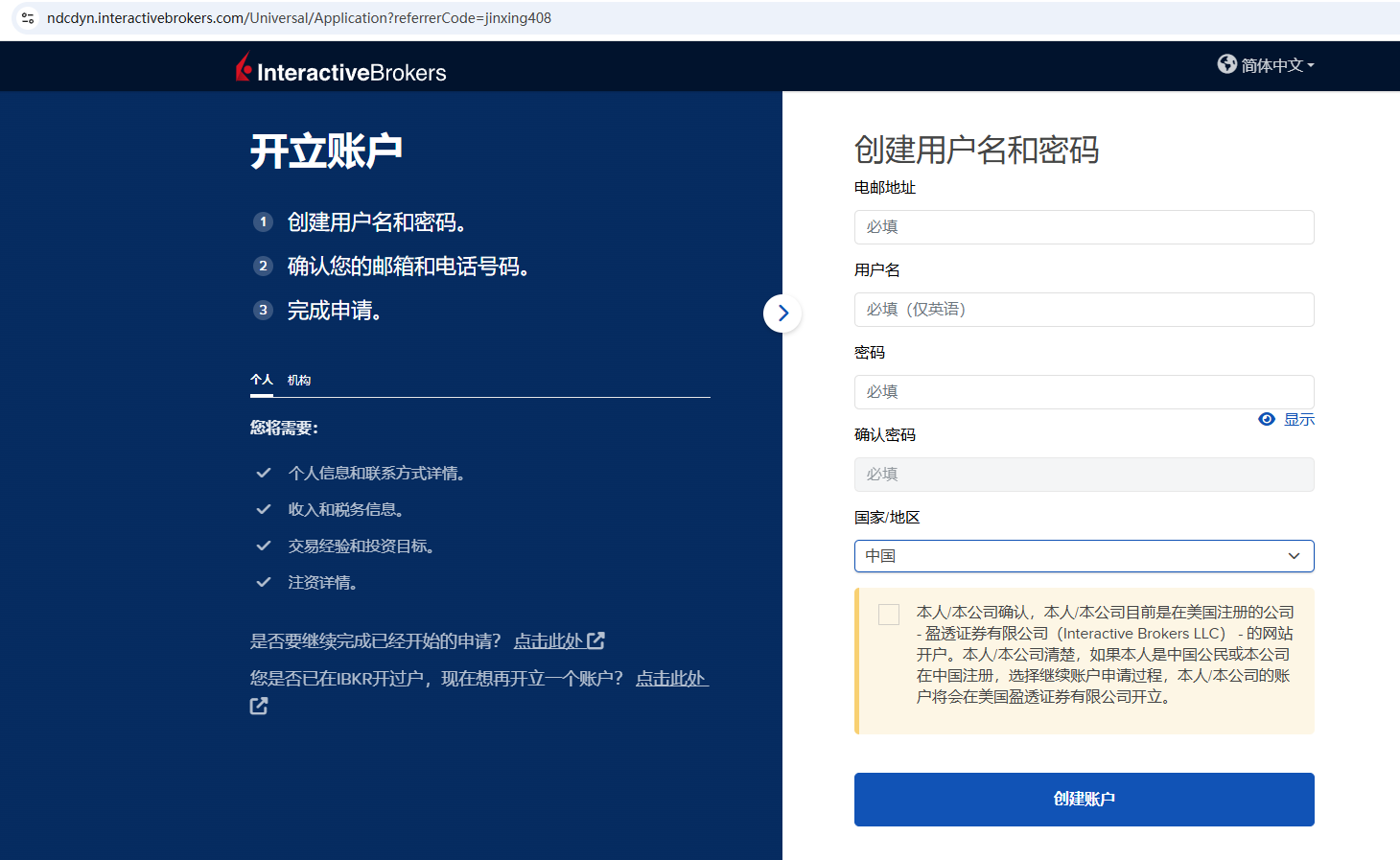
Task: Click inside the 电邮地址 input field
Action: click(x=1084, y=227)
